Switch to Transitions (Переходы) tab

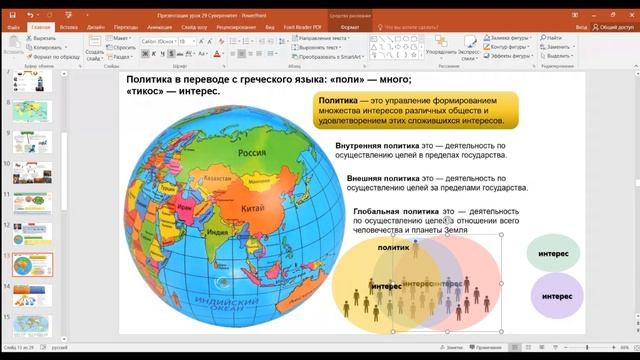click(x=126, y=27)
